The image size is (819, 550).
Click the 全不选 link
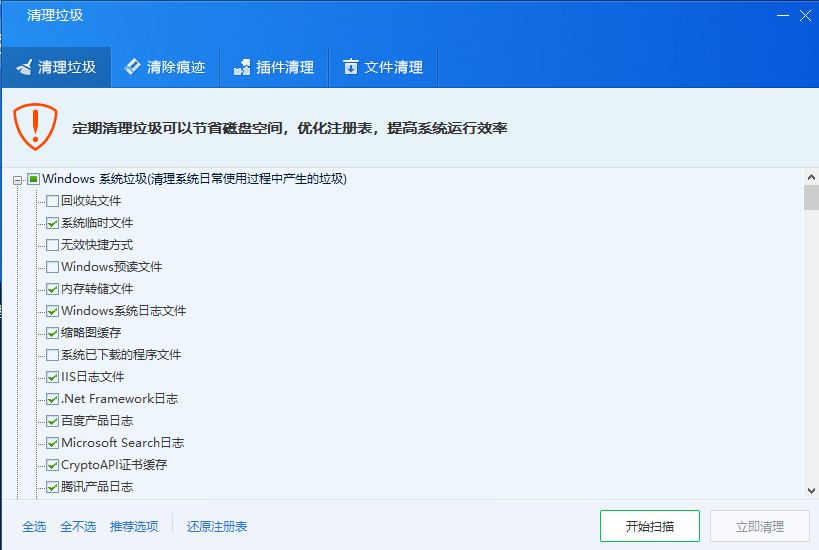[x=78, y=526]
